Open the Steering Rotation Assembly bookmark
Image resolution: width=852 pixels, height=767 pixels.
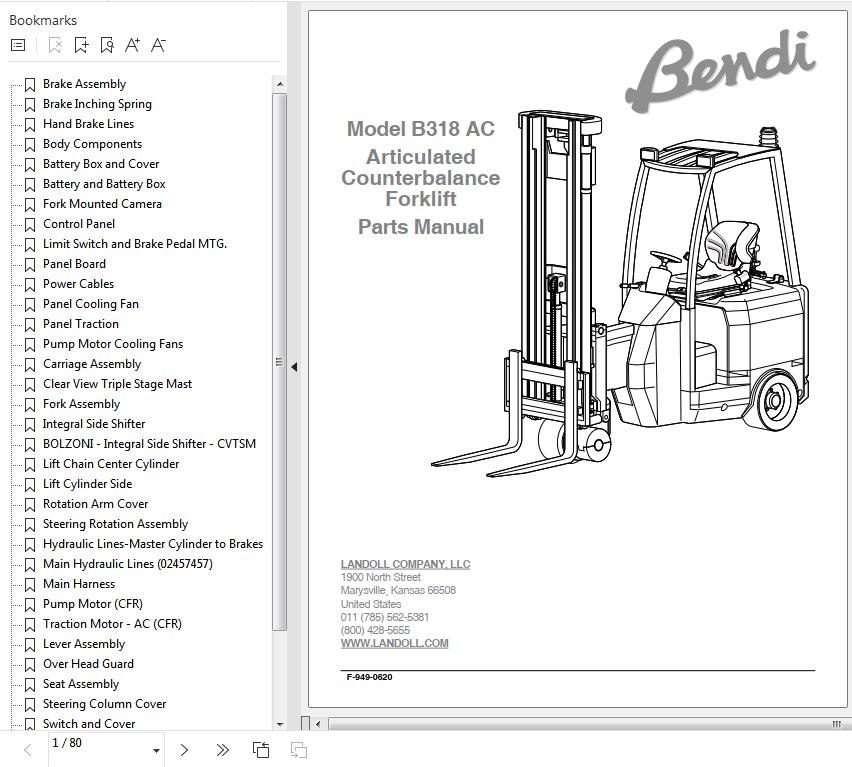click(x=115, y=524)
